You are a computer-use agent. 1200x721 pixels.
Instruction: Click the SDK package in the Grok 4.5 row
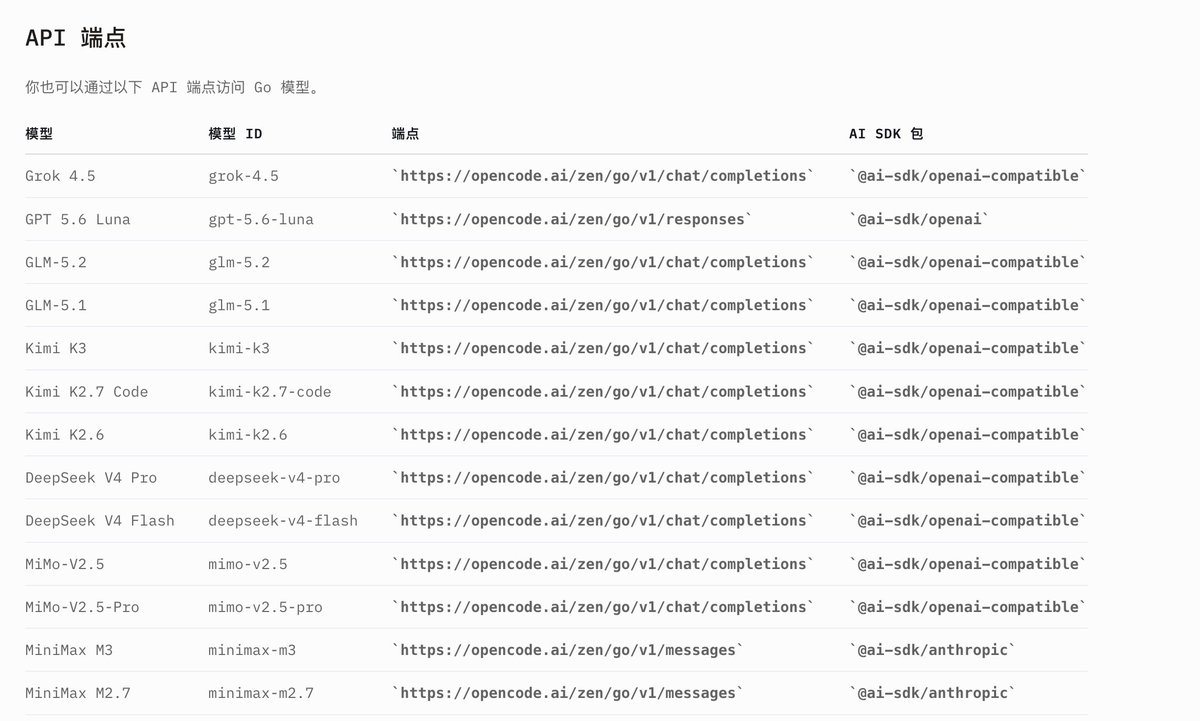967,176
